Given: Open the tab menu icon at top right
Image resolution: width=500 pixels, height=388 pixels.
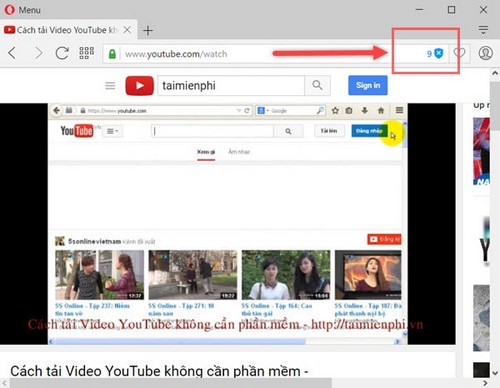Looking at the screenshot, I should (483, 30).
